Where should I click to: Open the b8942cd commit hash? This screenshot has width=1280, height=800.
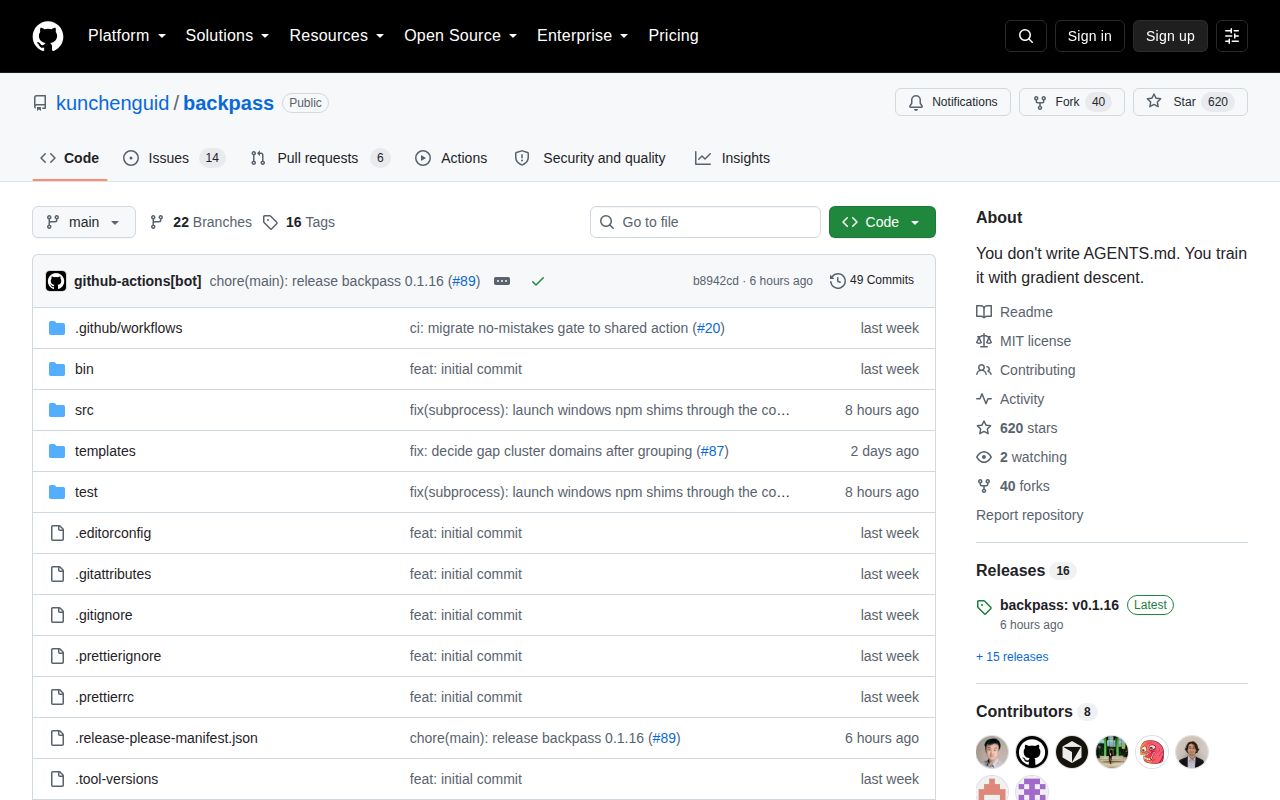pyautogui.click(x=716, y=281)
